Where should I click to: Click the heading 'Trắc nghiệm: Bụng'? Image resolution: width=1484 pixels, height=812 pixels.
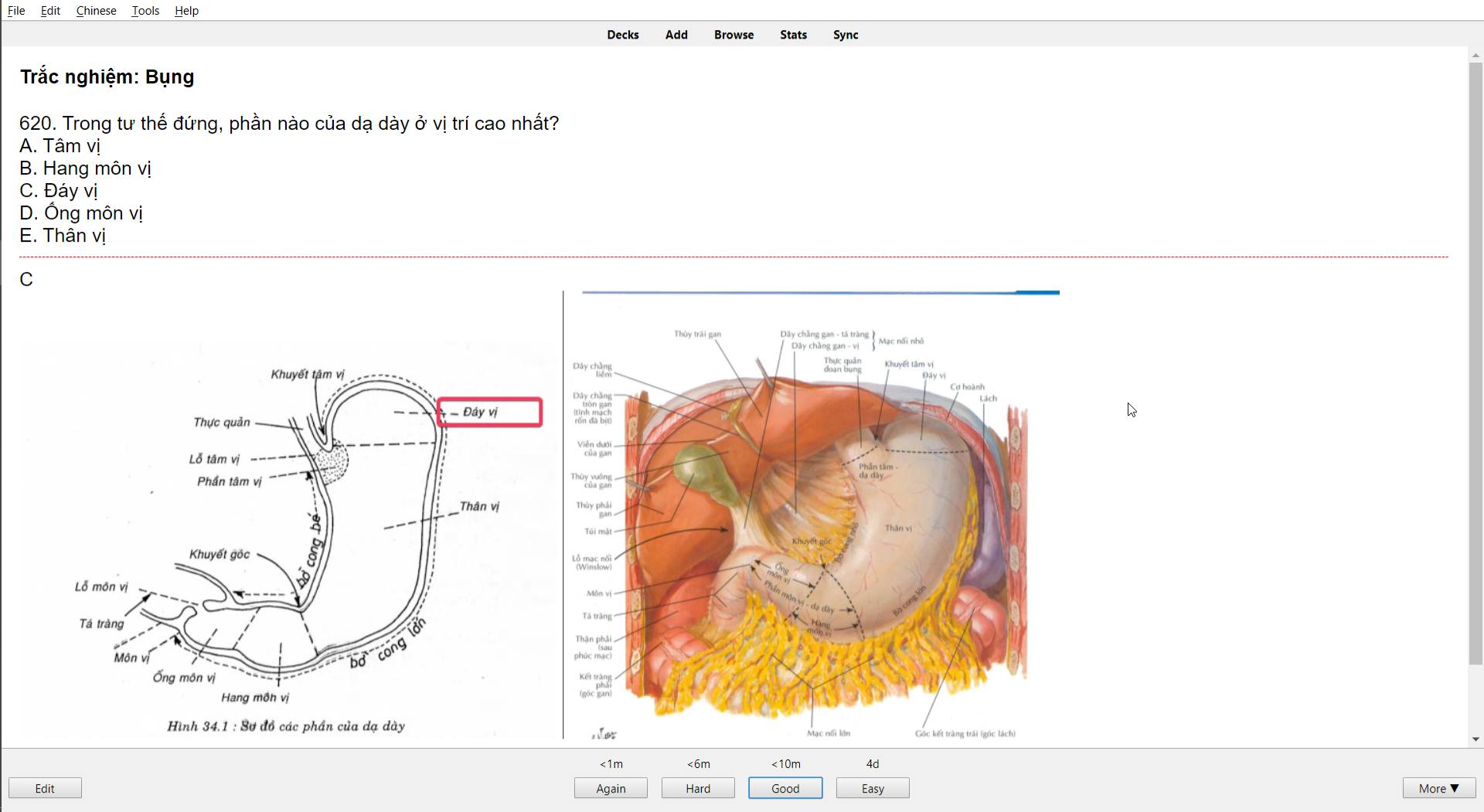click(107, 76)
